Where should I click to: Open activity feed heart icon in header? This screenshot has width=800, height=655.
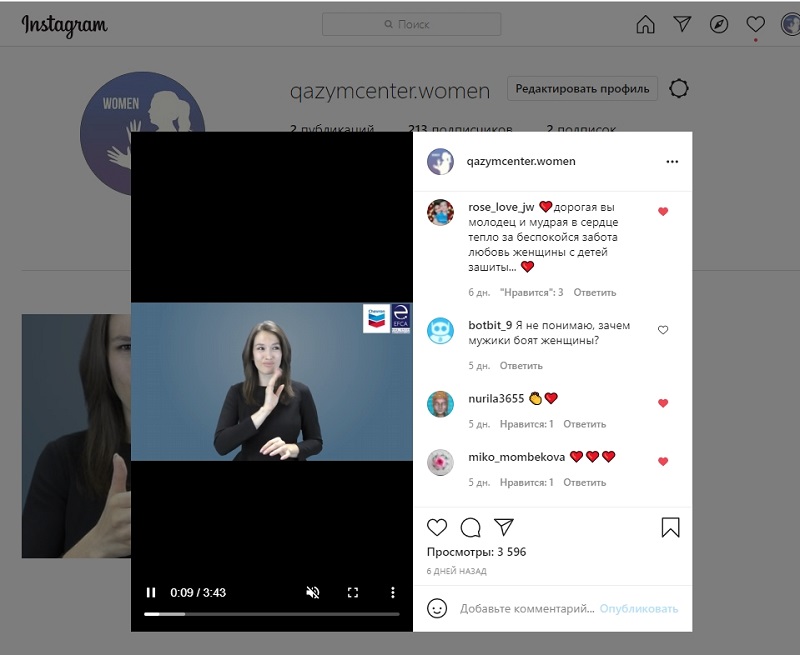tap(756, 25)
